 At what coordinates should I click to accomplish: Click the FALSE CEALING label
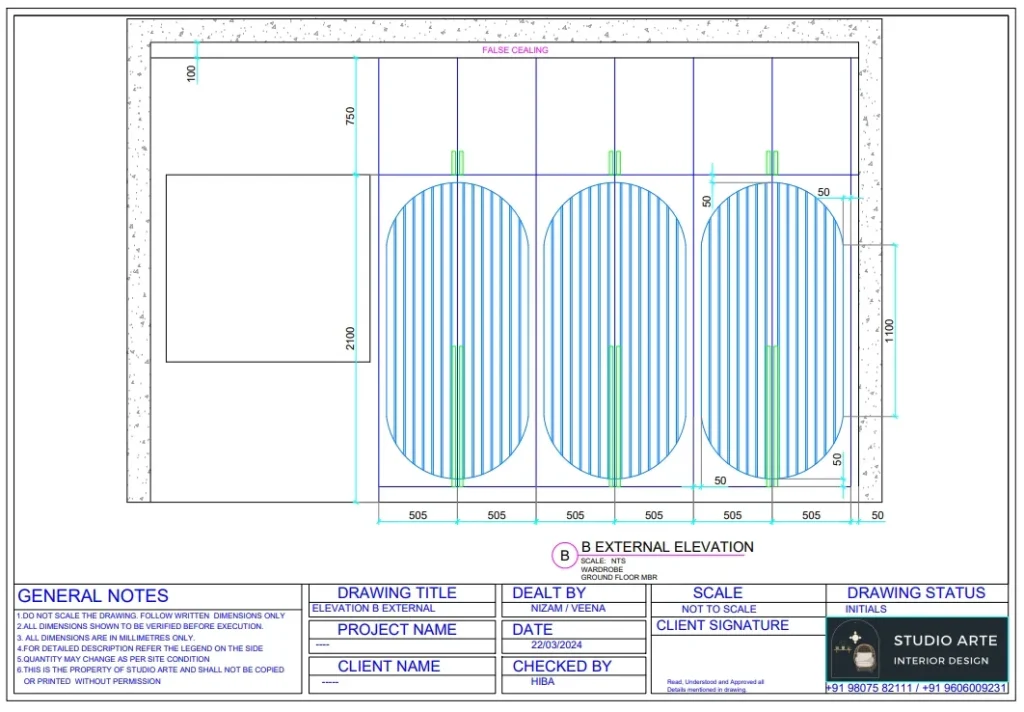tap(515, 50)
